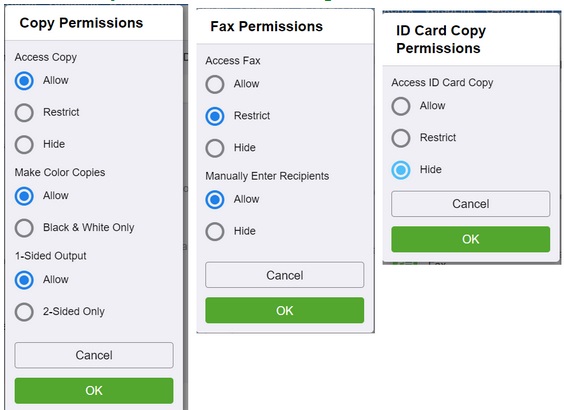Select Allow under Access ID Card Copy
564x410 pixels.
(x=401, y=106)
